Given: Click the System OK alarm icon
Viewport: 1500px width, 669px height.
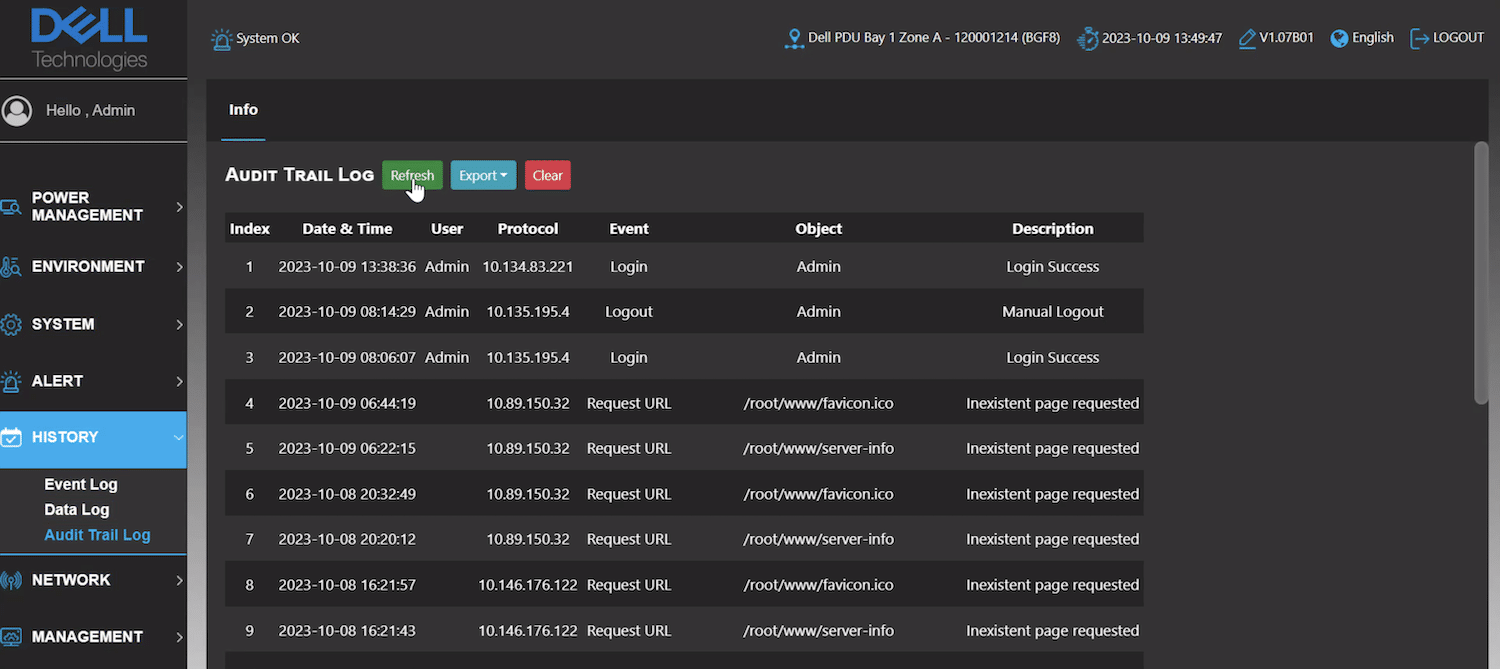Looking at the screenshot, I should click(221, 39).
